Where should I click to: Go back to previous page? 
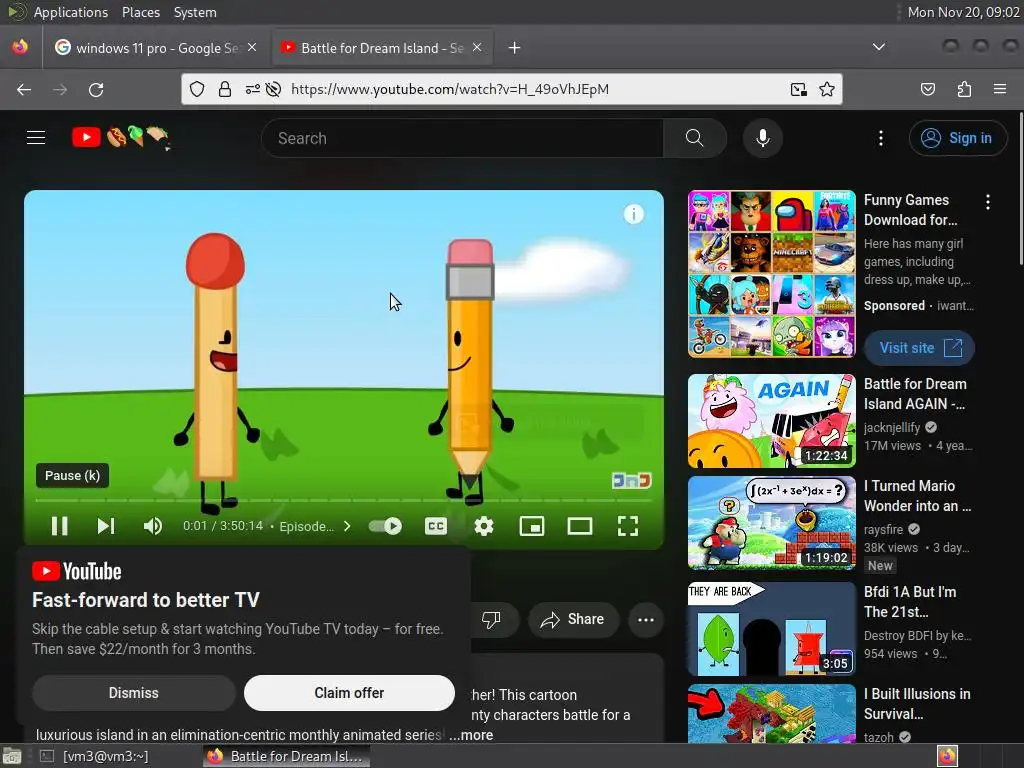pos(24,89)
